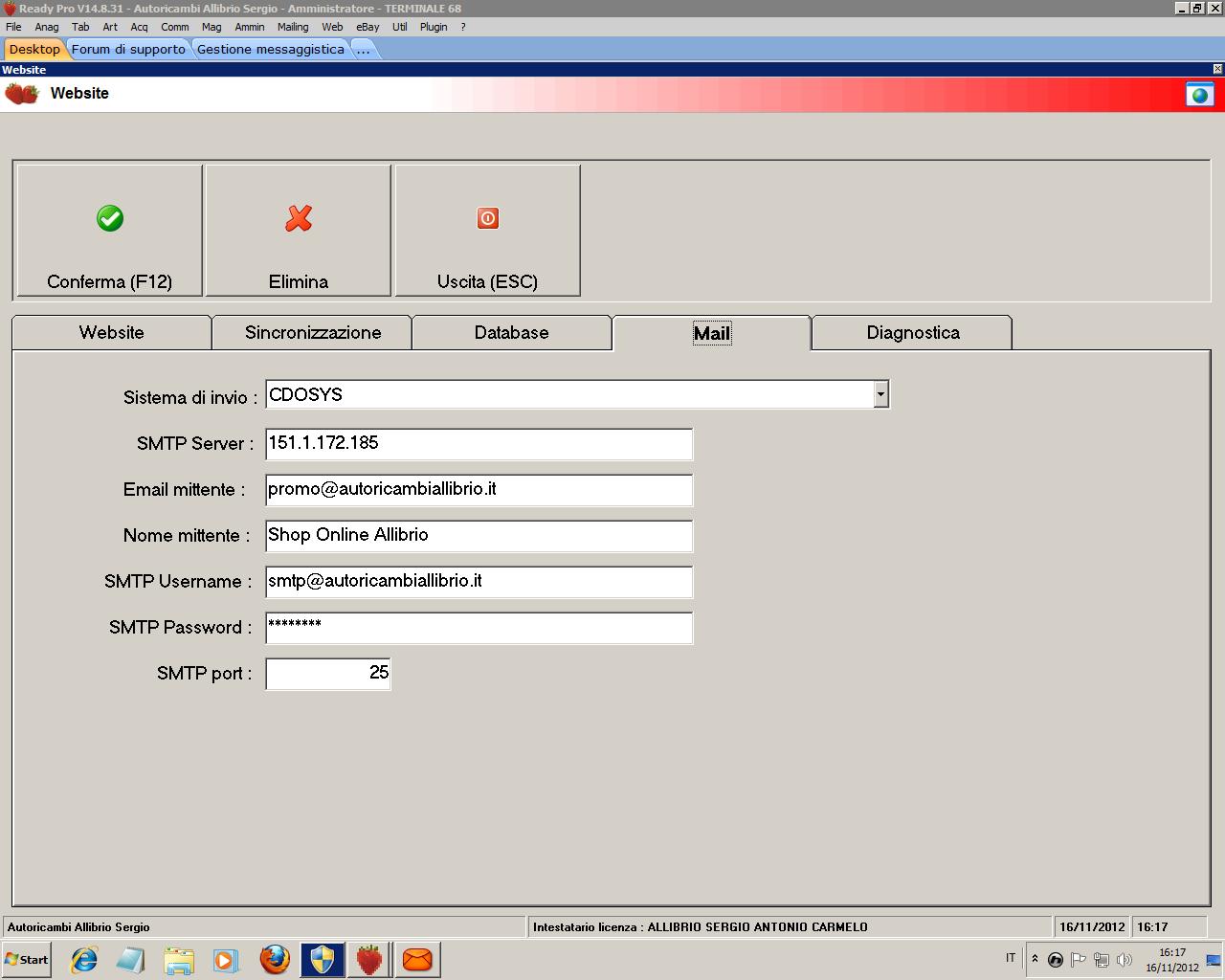Screen dimensions: 1225x980
Task: Select the Mail tab
Action: [712, 333]
